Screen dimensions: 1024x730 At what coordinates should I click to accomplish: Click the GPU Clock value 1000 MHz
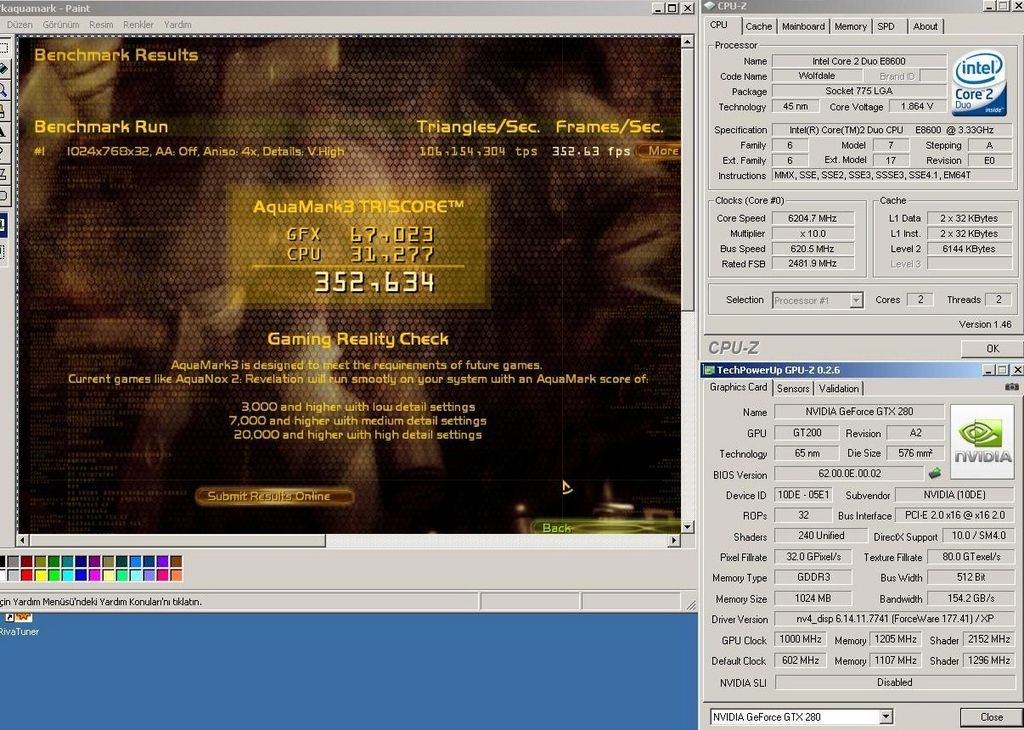(800, 639)
